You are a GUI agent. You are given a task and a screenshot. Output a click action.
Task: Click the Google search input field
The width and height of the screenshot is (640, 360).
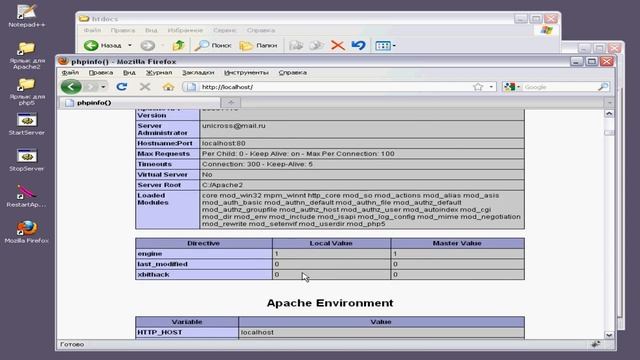point(560,87)
